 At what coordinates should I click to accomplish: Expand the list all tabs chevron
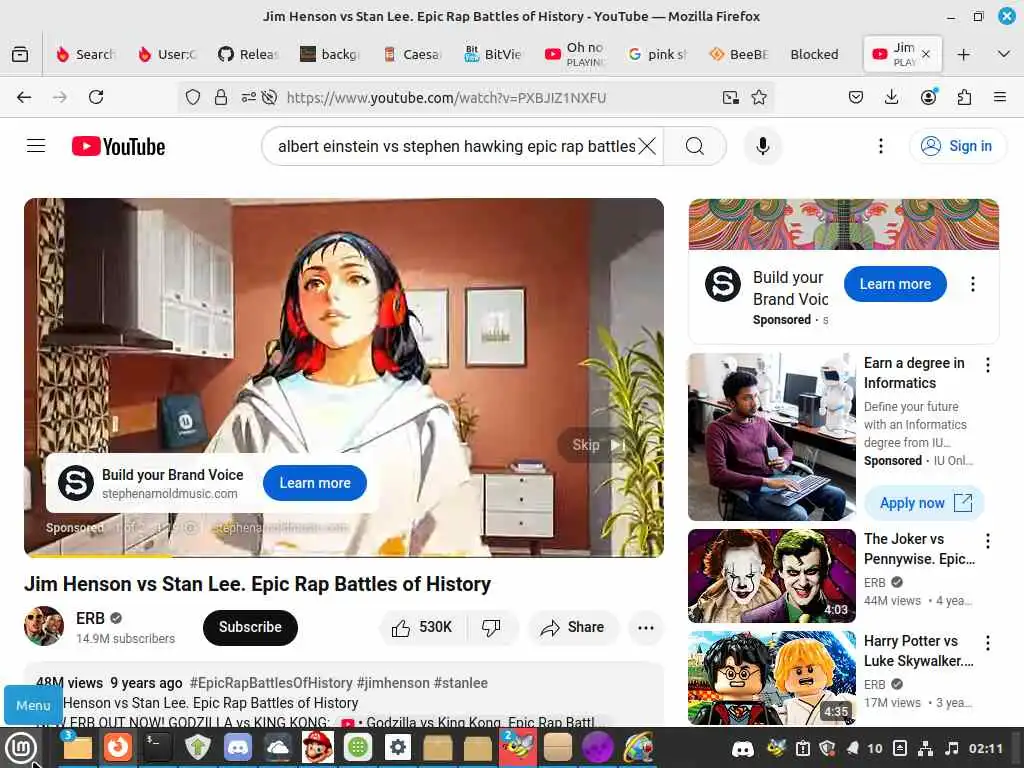(x=1004, y=54)
